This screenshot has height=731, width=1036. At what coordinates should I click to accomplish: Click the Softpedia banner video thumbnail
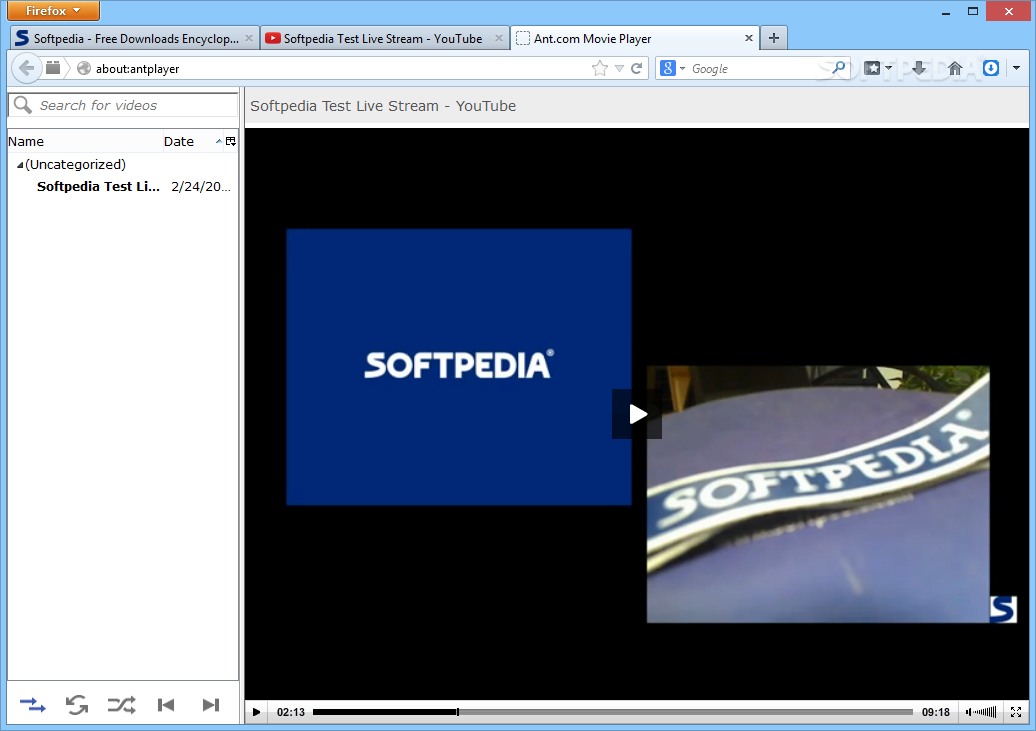click(x=818, y=494)
